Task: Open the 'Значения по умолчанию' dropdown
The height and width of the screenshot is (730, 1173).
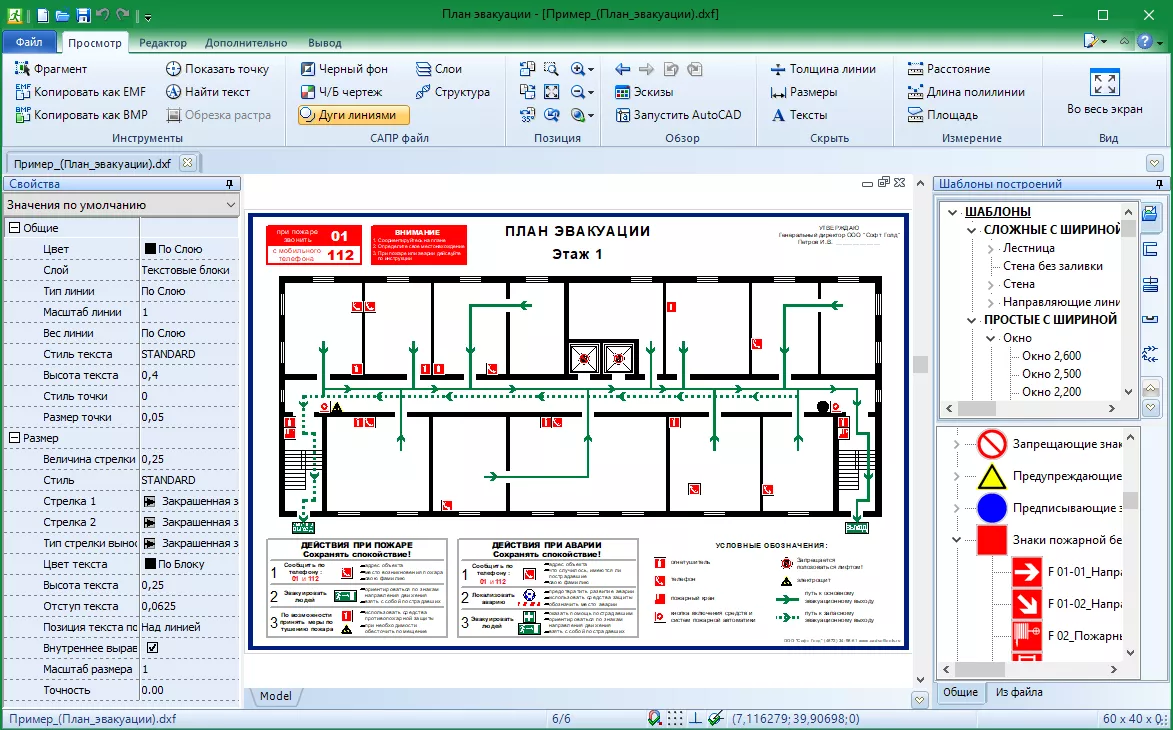Action: point(121,205)
